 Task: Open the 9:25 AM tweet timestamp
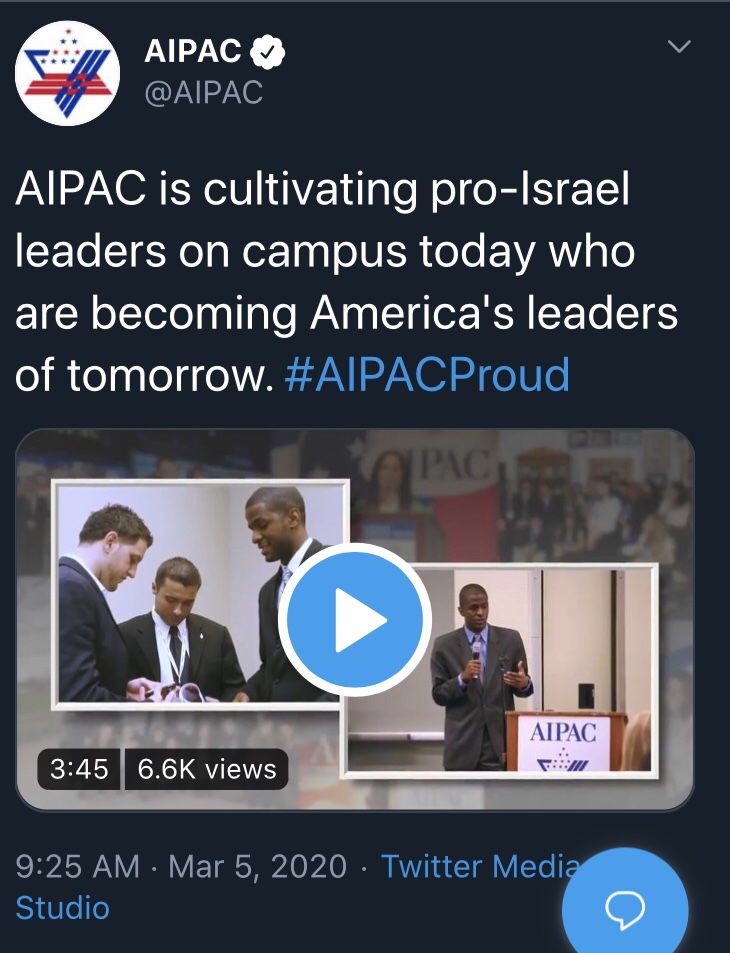pyautogui.click(x=78, y=866)
